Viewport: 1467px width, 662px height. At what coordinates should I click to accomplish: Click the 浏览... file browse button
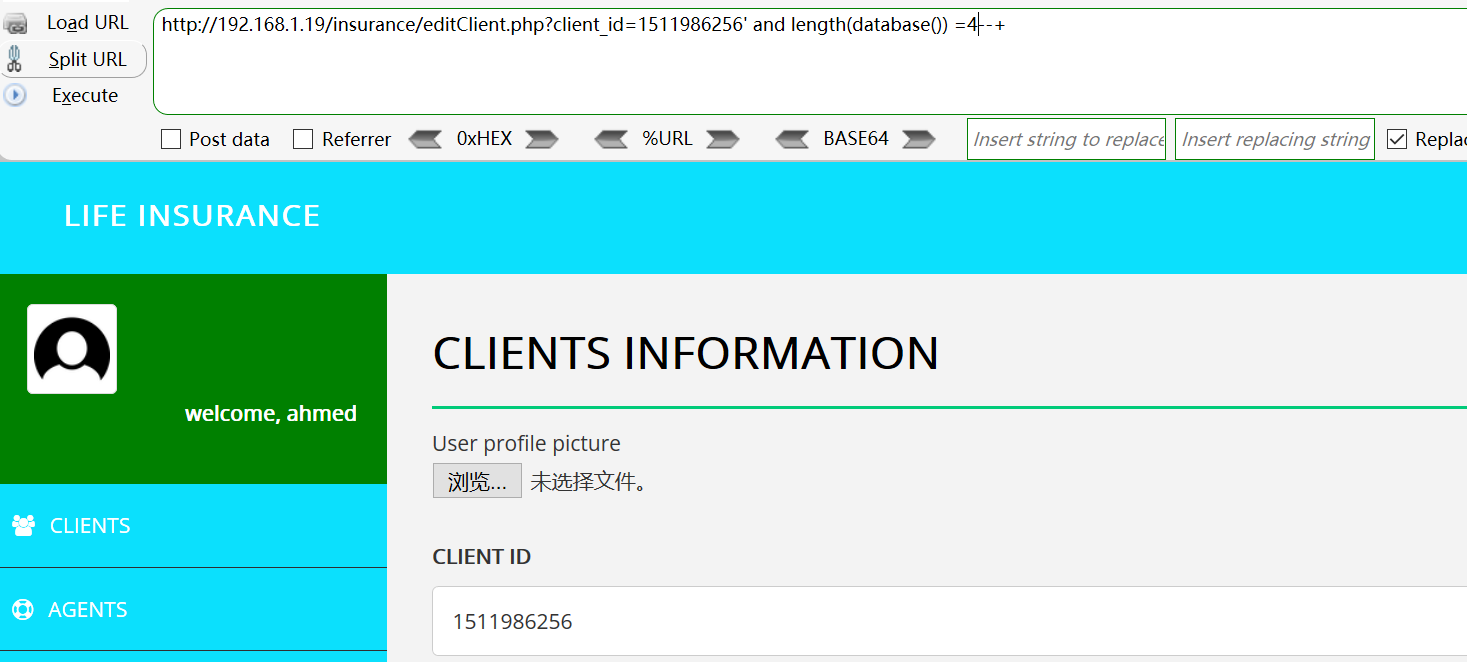(x=477, y=481)
